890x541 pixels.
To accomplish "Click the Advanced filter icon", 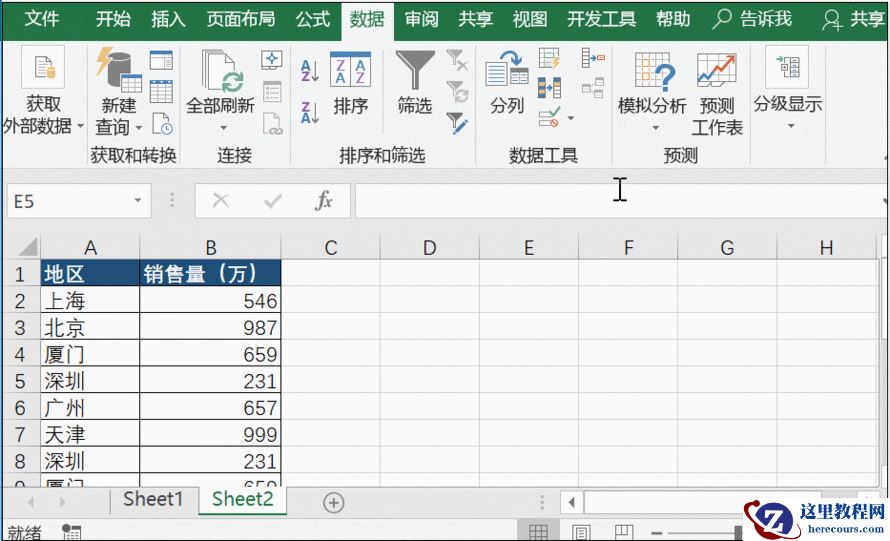I will [457, 123].
